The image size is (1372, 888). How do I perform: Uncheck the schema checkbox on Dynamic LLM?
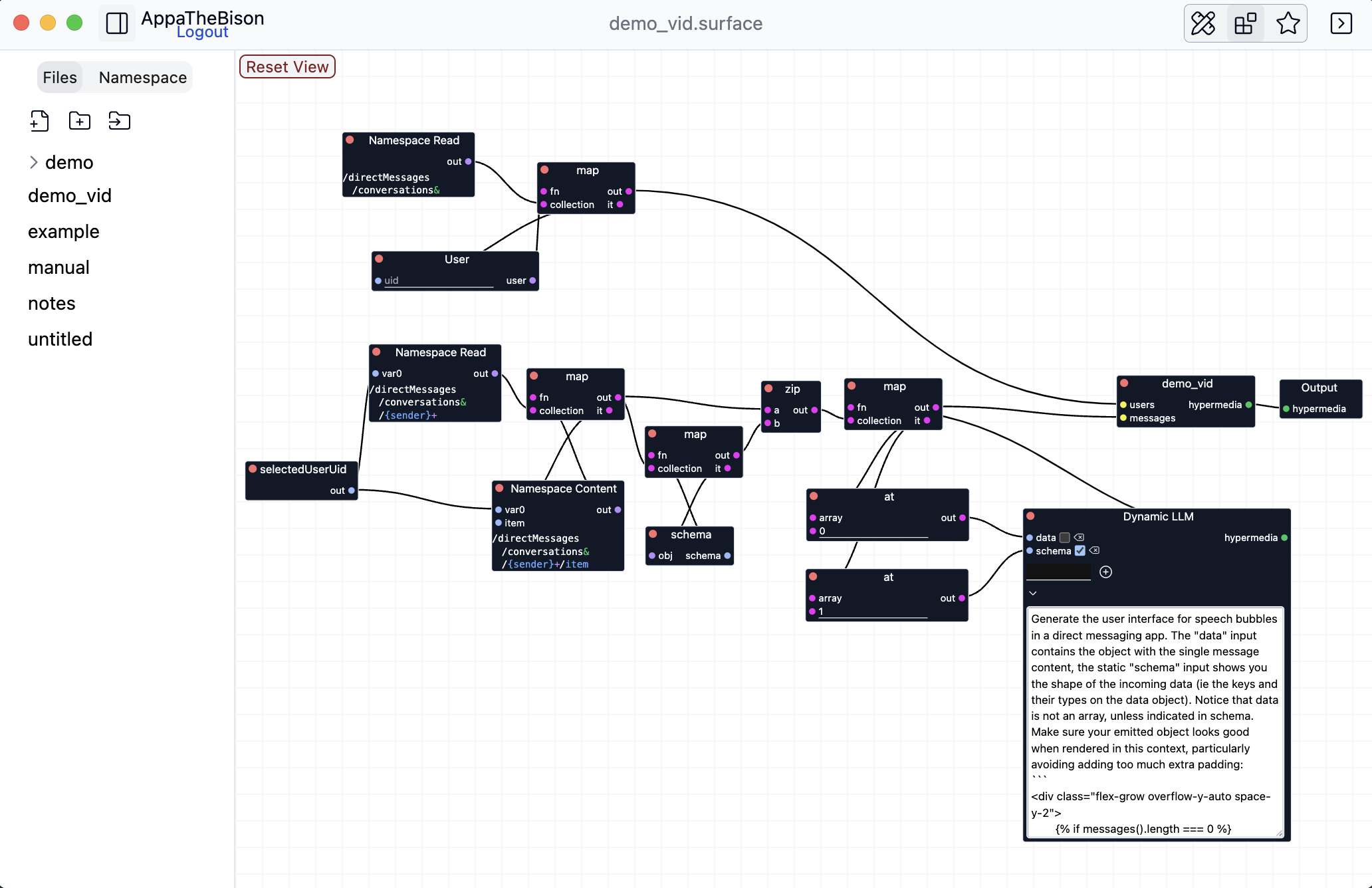pos(1080,550)
